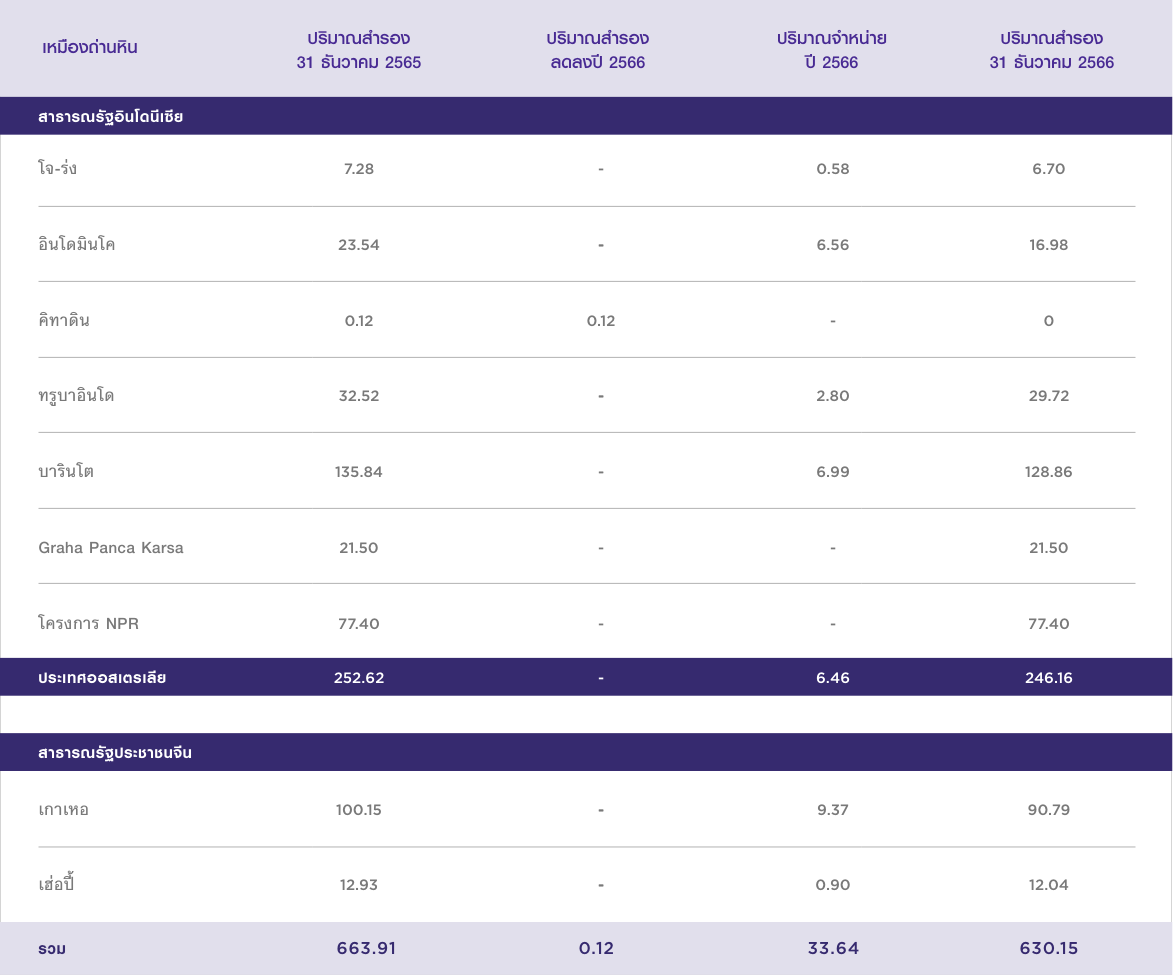Select the row label 'ทรูบาอินโด'

(x=76, y=396)
